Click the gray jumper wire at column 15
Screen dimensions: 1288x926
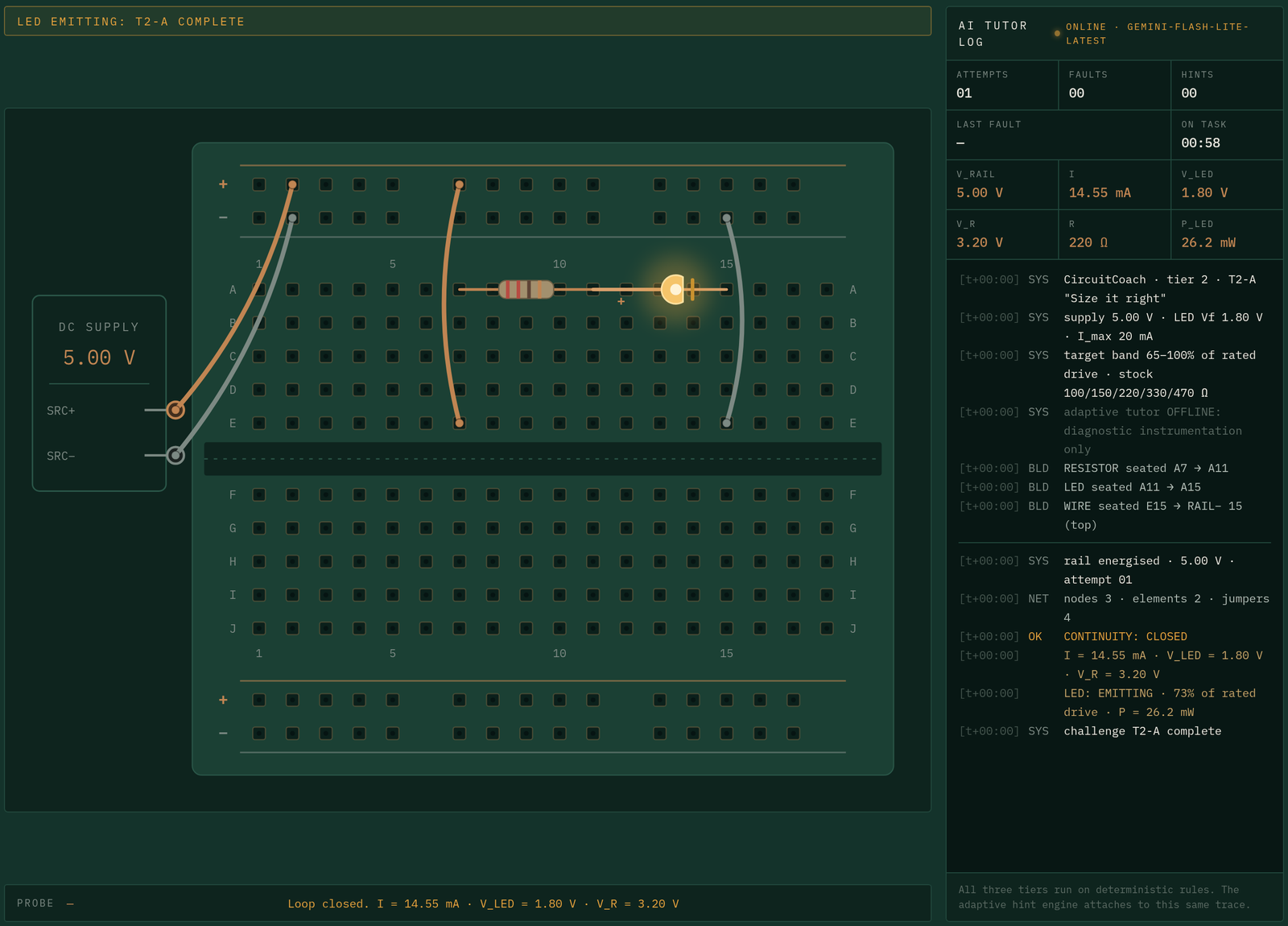click(740, 320)
